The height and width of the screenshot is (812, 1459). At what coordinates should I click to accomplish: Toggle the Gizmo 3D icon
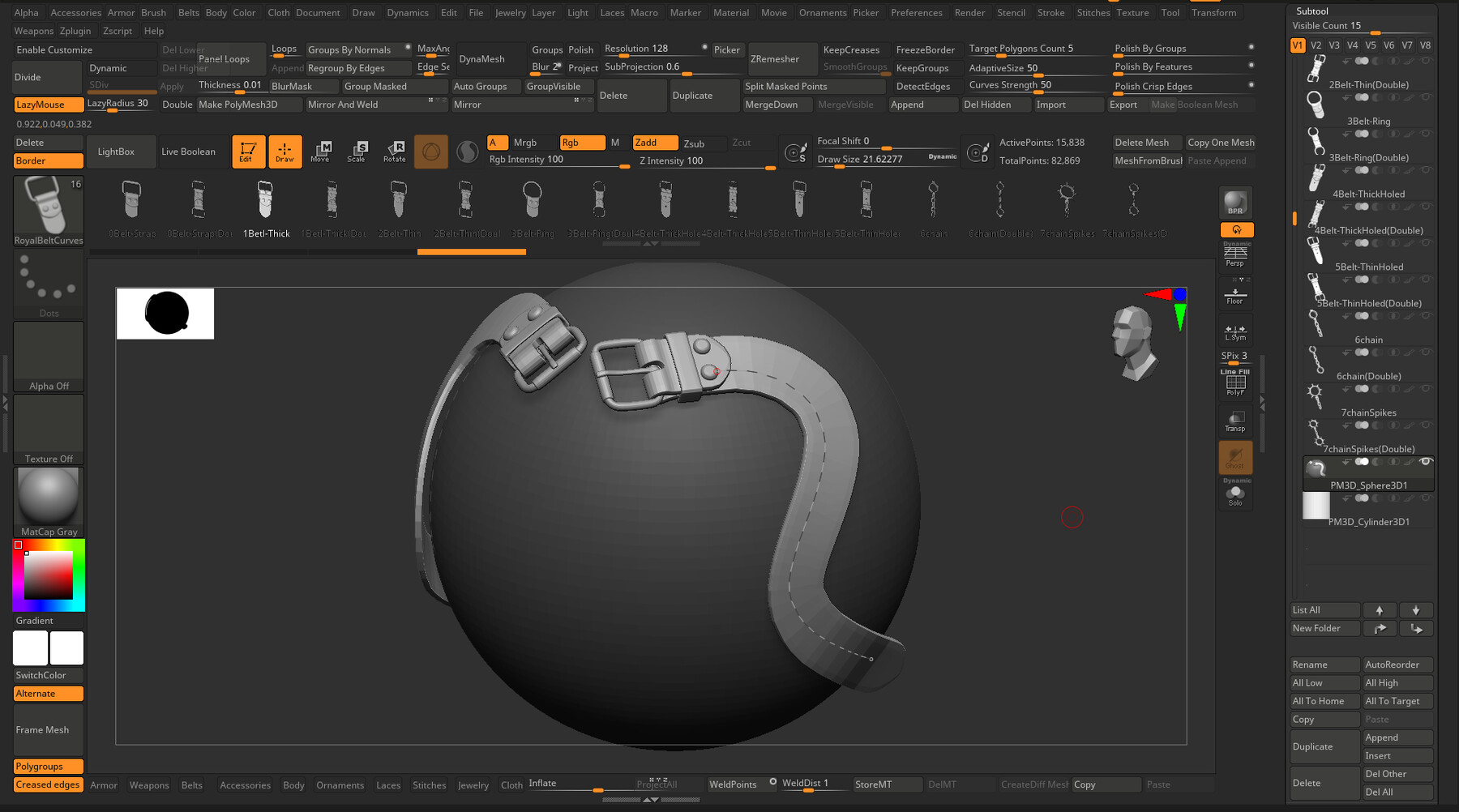(x=431, y=152)
